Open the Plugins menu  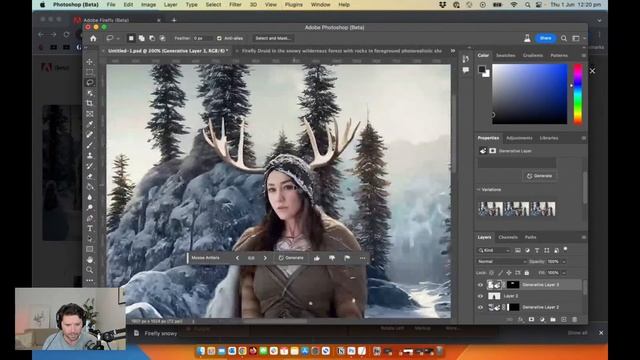click(294, 5)
